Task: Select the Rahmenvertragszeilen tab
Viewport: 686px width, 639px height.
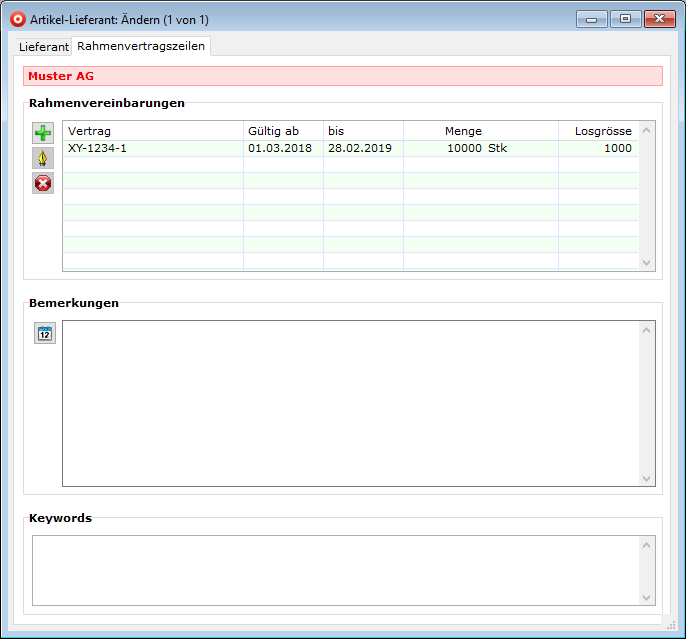Action: [x=140, y=46]
